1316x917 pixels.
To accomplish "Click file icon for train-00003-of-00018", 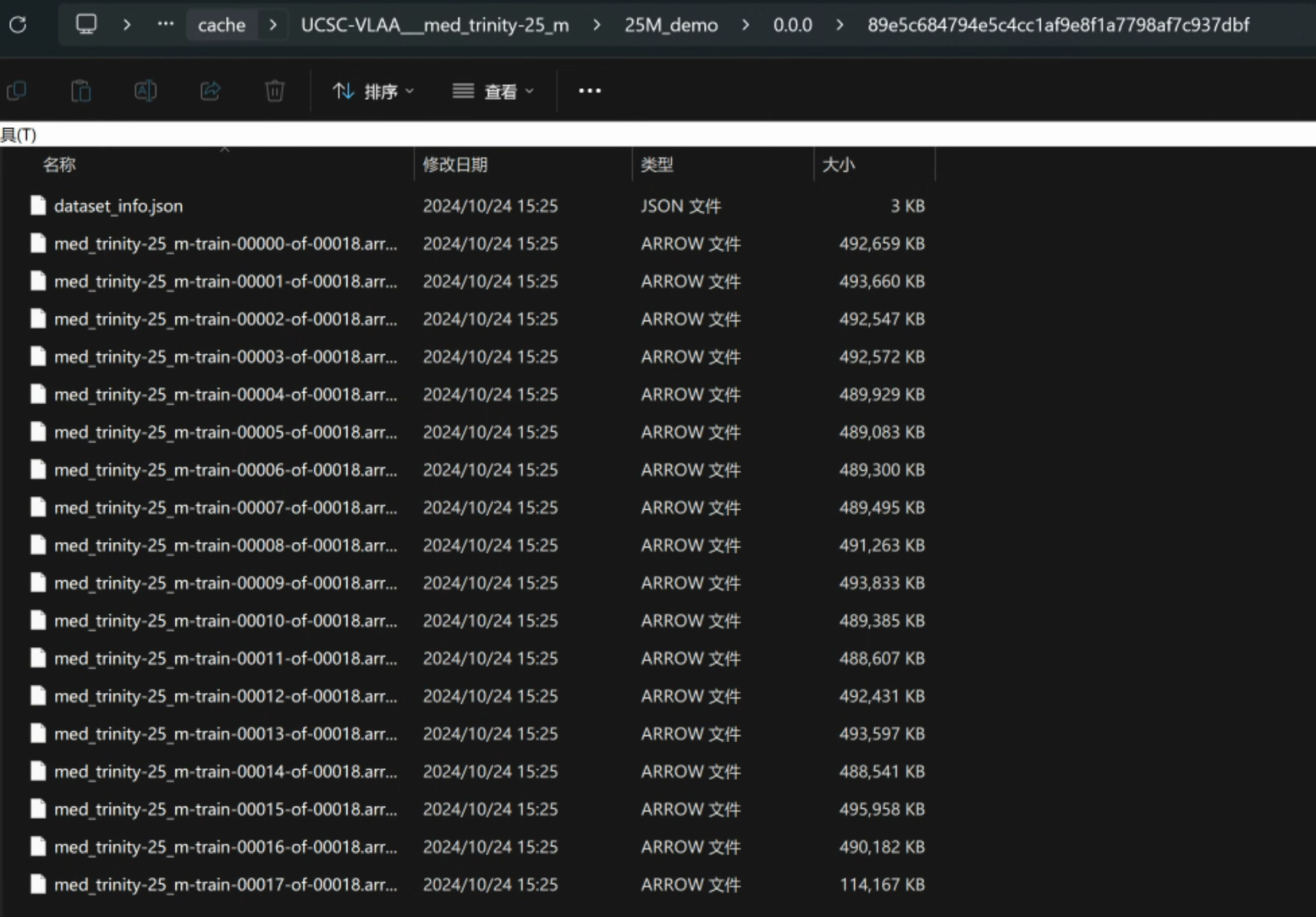I will 38,357.
